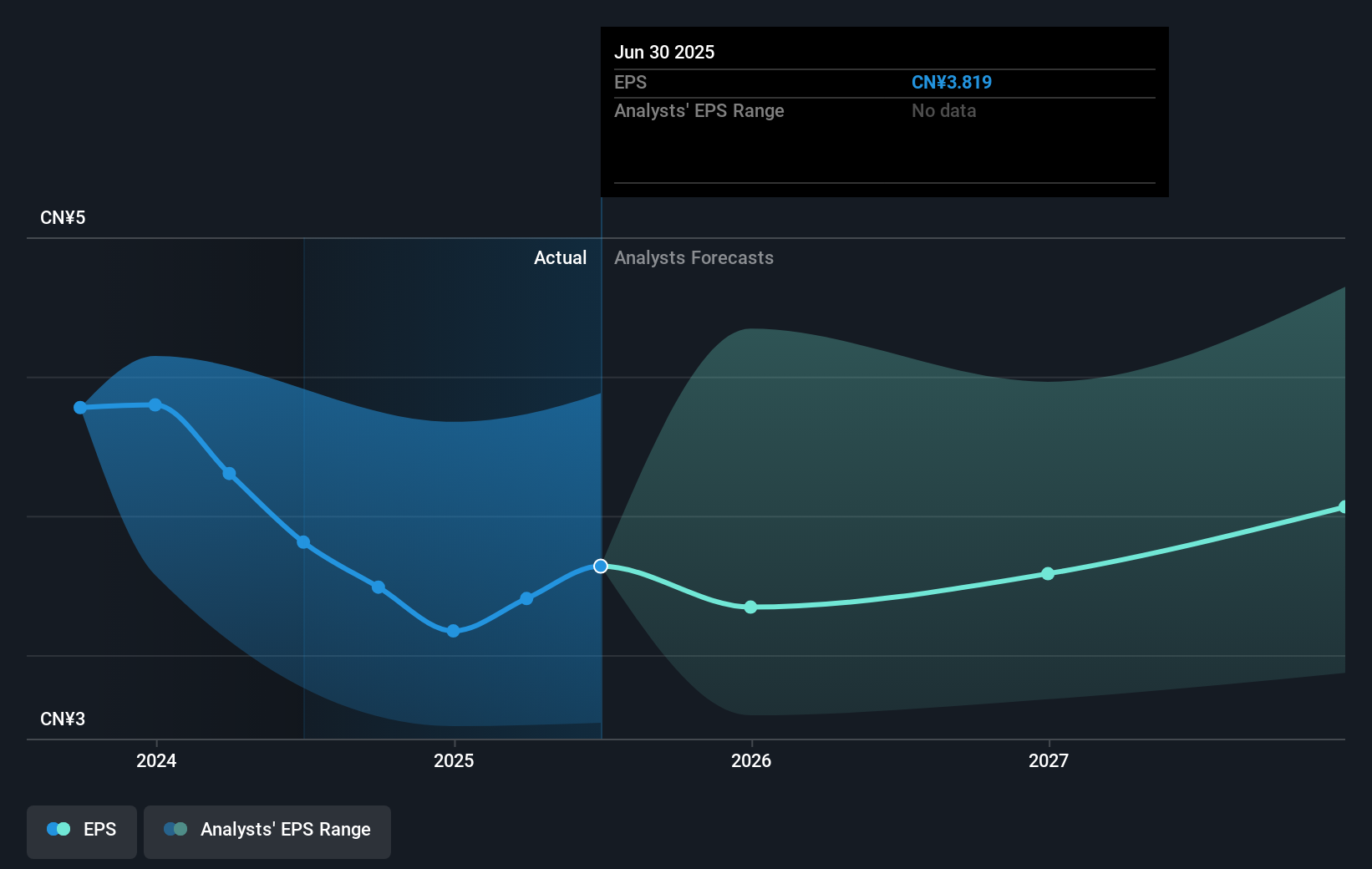Click the EPS point on the mid-2024 vertical line
Screen dimensions: 1372x869
(303, 542)
